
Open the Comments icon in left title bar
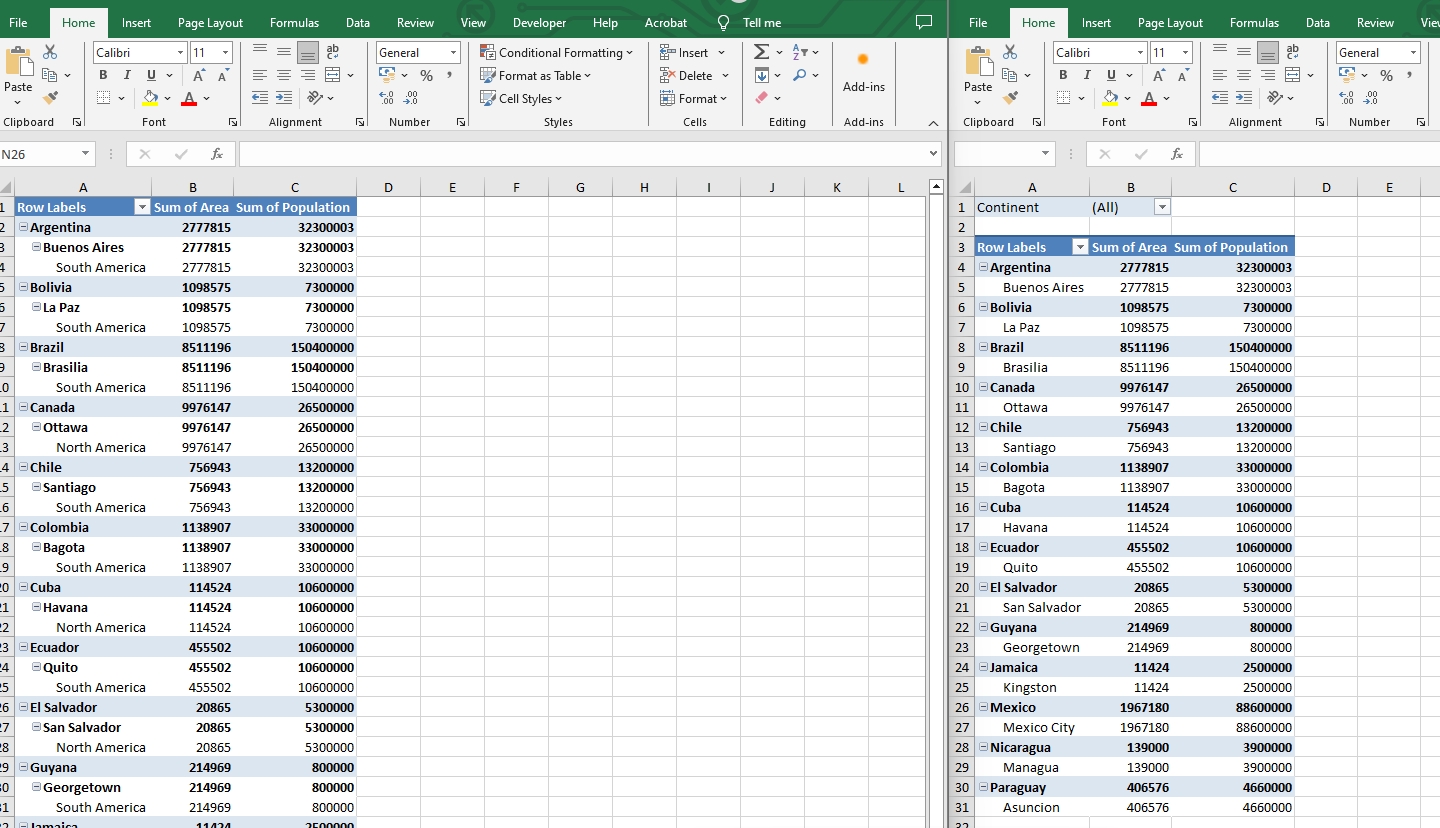click(924, 22)
